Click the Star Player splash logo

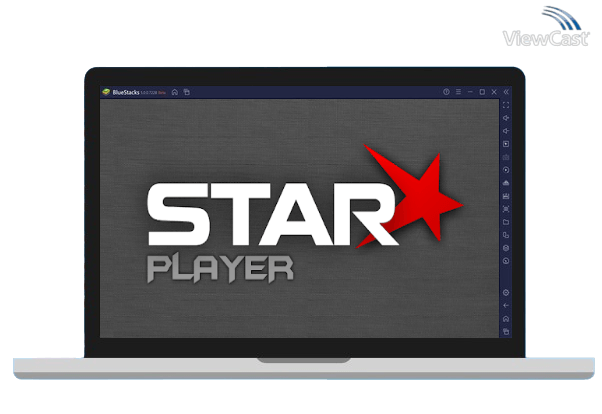click(x=305, y=214)
